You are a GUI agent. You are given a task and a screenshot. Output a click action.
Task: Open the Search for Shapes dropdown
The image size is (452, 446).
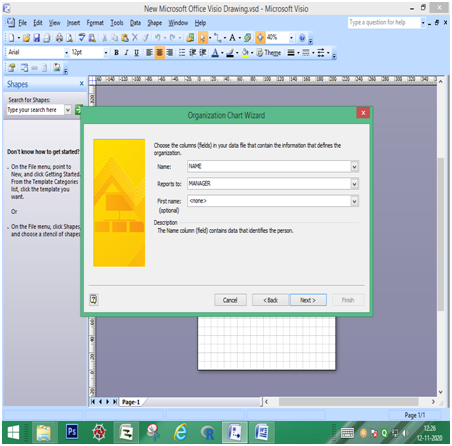(x=68, y=110)
